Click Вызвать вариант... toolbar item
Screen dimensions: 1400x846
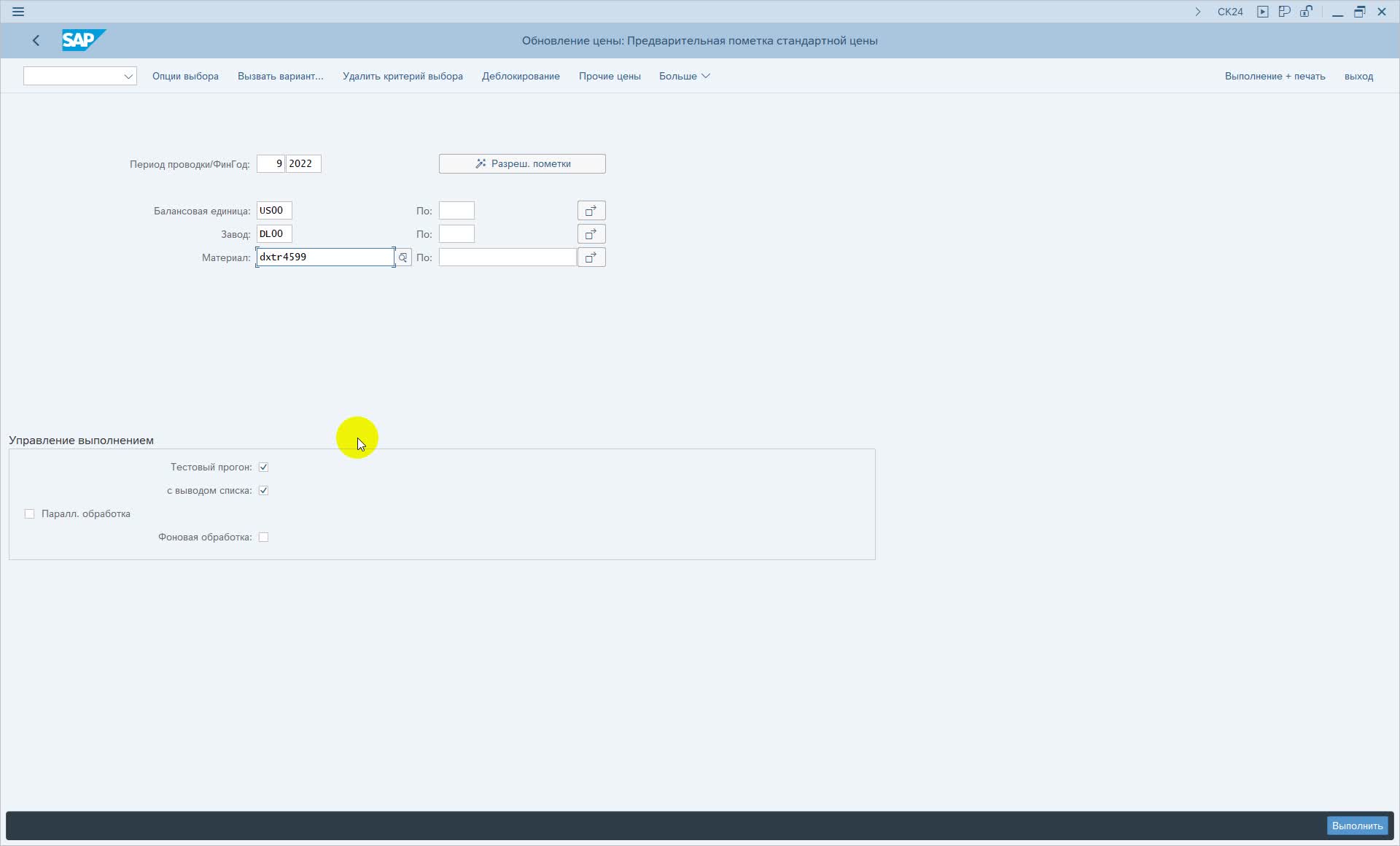click(x=281, y=76)
